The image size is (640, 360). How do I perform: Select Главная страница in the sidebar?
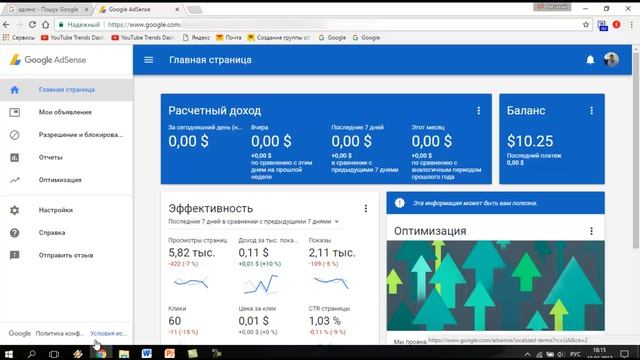coord(66,90)
